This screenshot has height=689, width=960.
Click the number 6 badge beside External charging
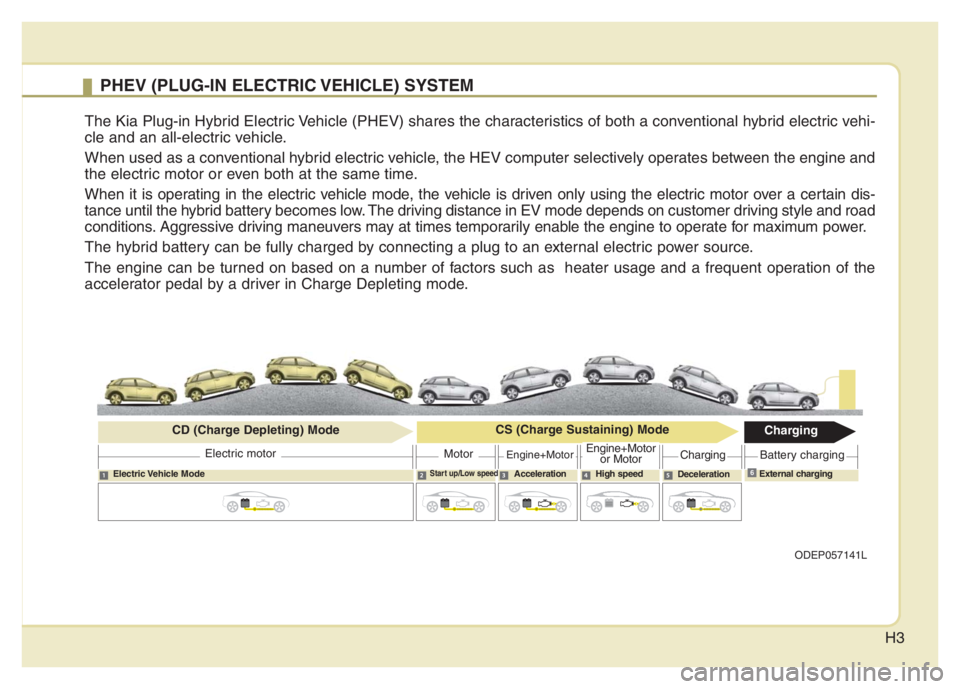pos(751,473)
